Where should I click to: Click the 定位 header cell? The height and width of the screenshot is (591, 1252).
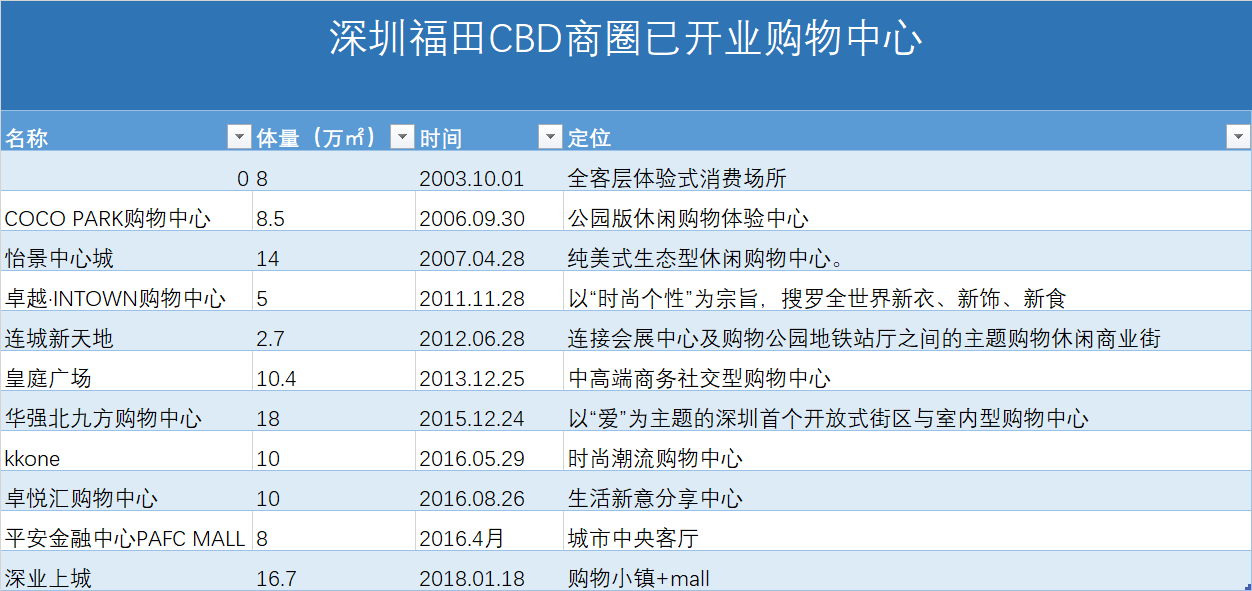click(907, 131)
